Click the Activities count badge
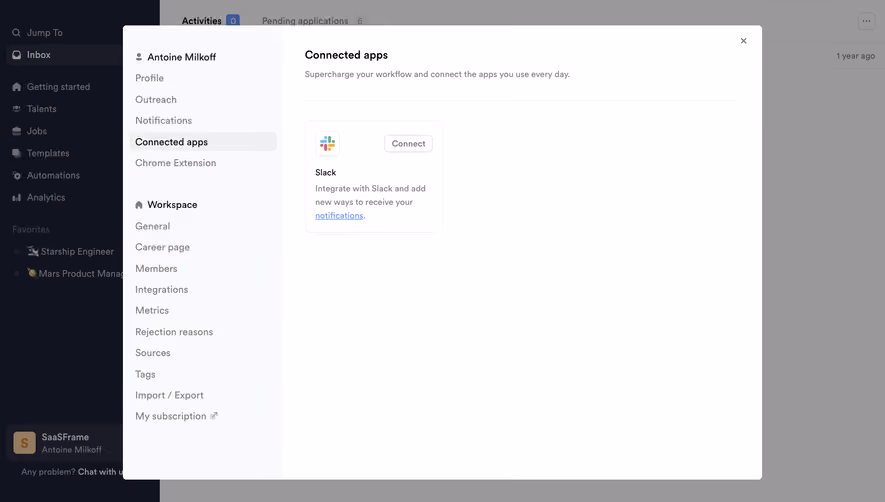 pyautogui.click(x=233, y=21)
